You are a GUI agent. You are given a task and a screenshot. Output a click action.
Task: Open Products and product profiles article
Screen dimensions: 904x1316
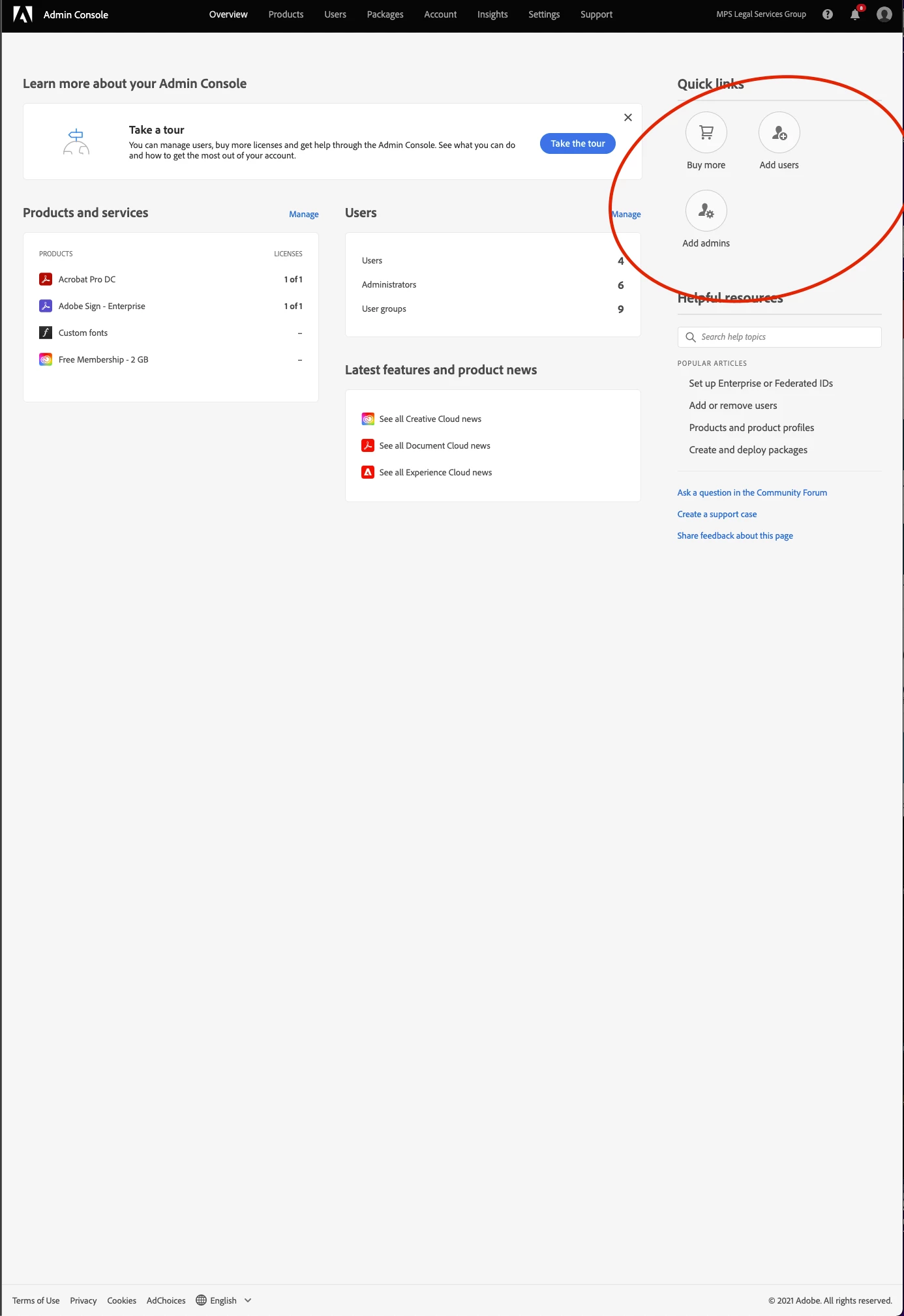[x=751, y=428]
